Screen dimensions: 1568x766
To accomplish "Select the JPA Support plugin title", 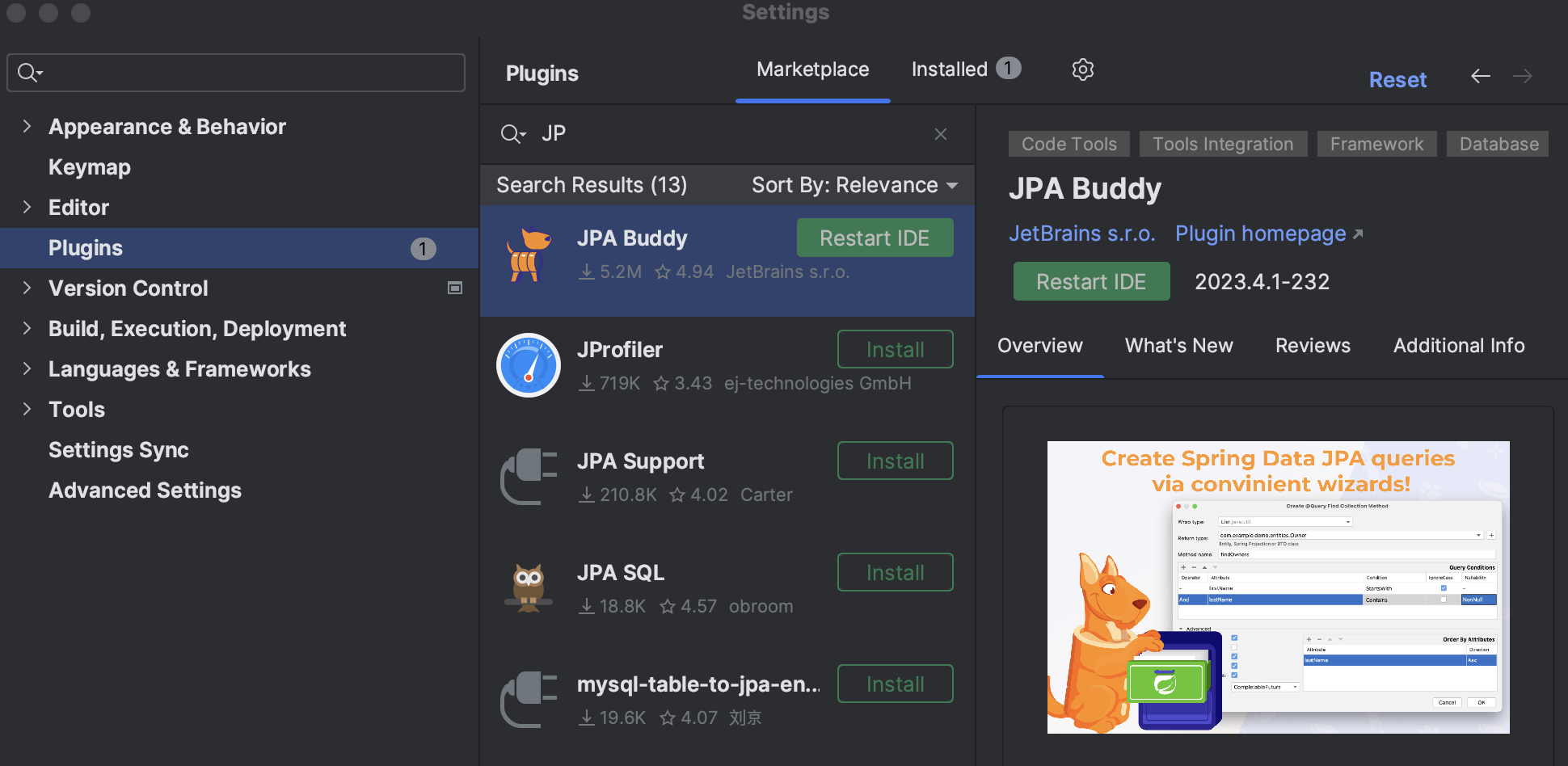I will [640, 461].
